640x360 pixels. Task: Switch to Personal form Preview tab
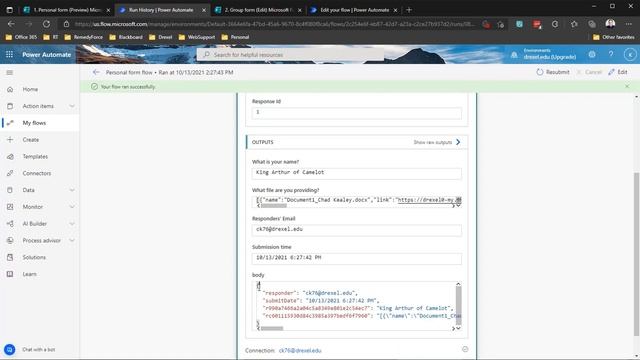pyautogui.click(x=66, y=10)
